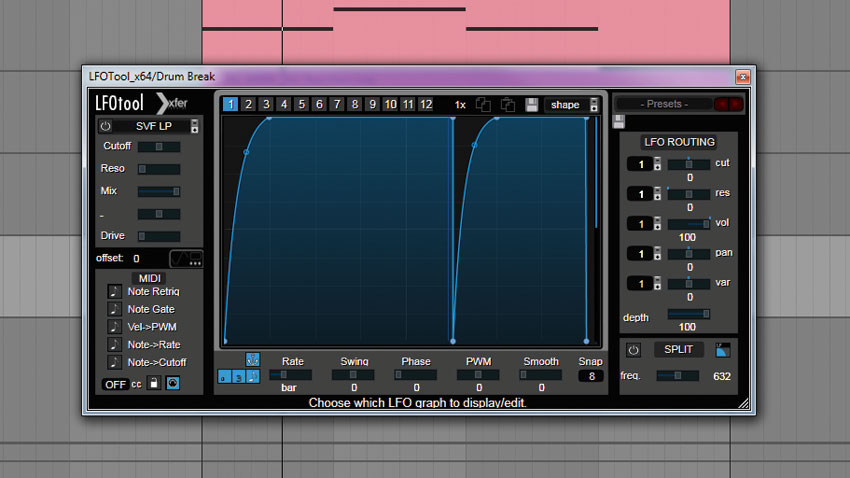Select LFO graph 3
Image resolution: width=850 pixels, height=478 pixels.
pyautogui.click(x=266, y=104)
